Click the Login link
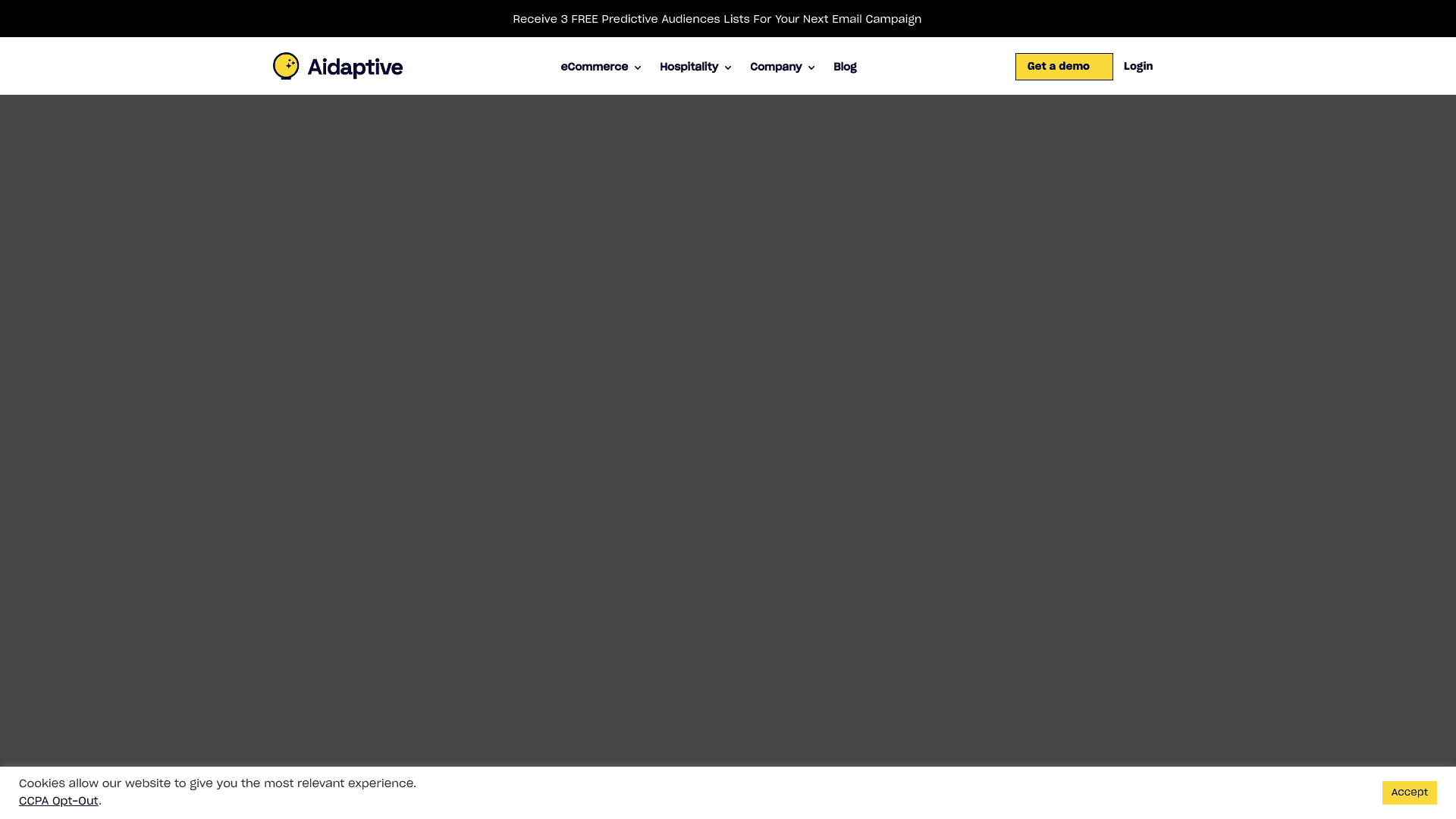 [x=1137, y=66]
